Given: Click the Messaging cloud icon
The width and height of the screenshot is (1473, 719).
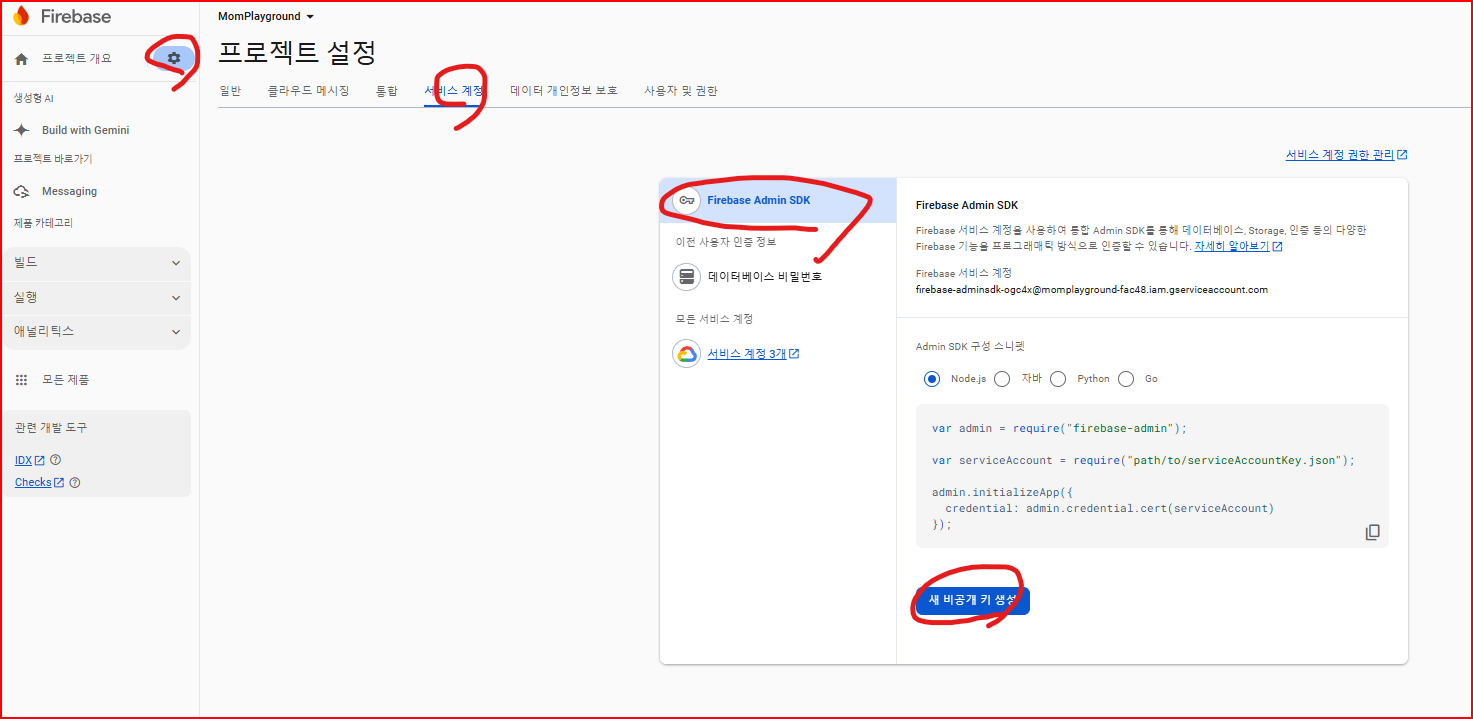Looking at the screenshot, I should click(x=21, y=191).
